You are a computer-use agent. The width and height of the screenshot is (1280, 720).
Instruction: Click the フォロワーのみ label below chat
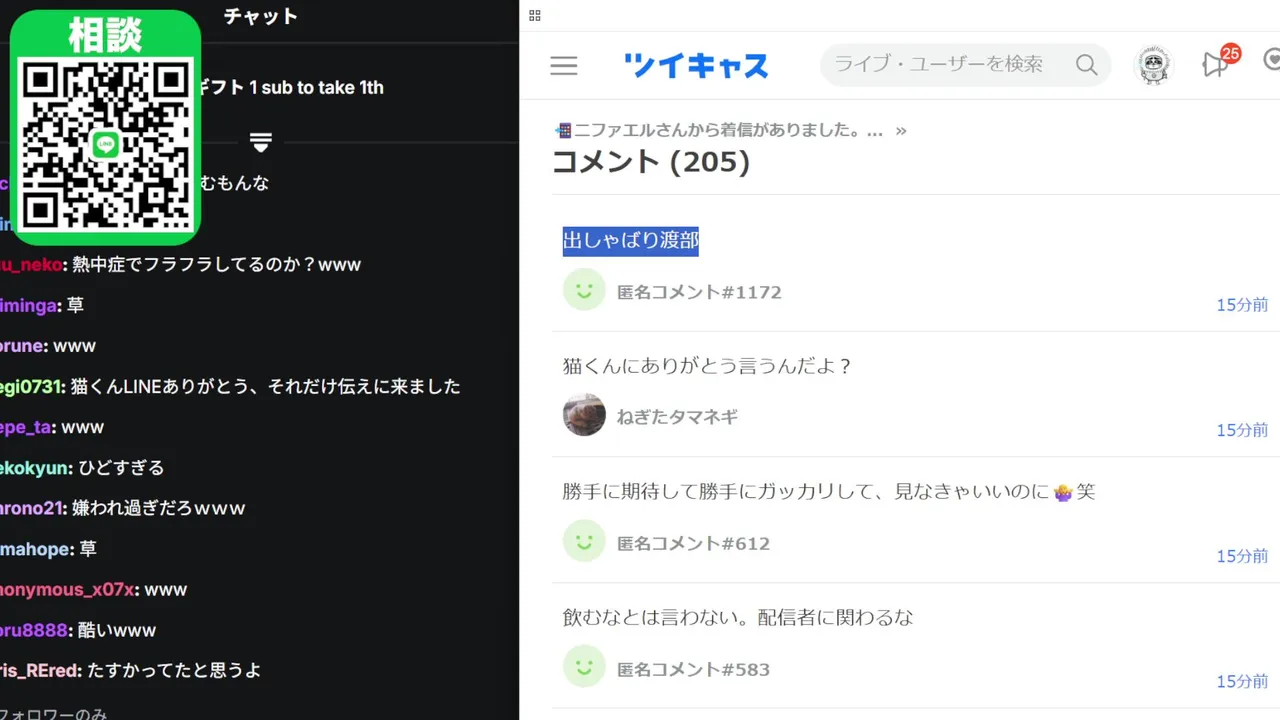(54, 714)
